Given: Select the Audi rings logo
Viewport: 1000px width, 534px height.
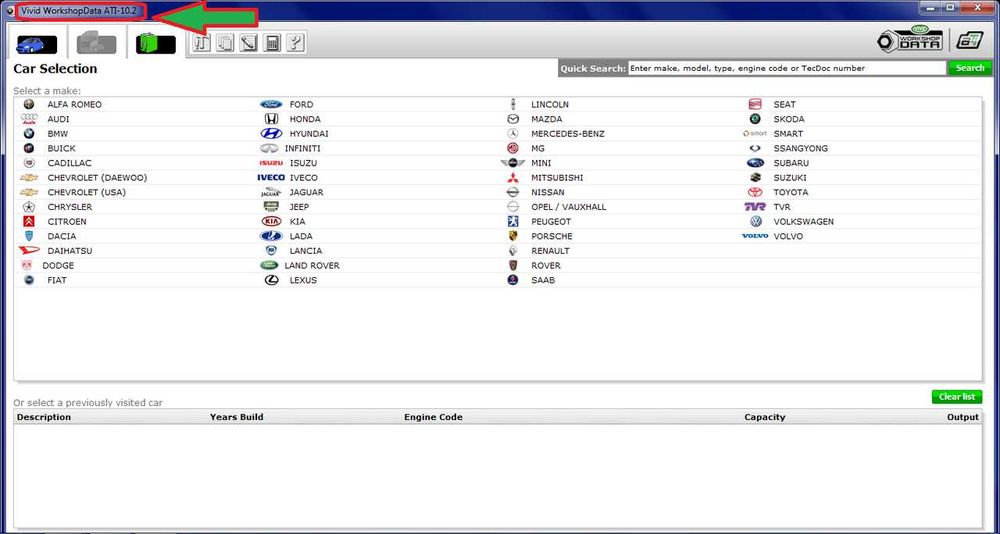Looking at the screenshot, I should coord(29,119).
